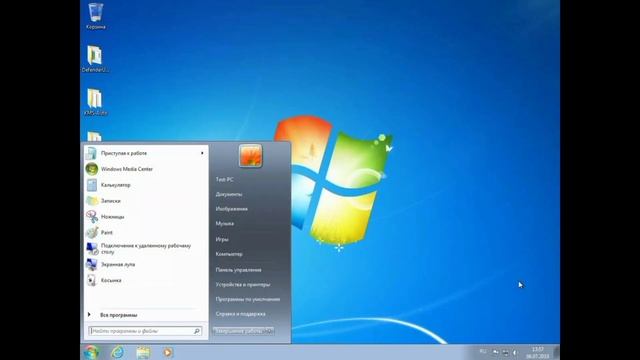Open Документы in the right pane

(x=229, y=194)
